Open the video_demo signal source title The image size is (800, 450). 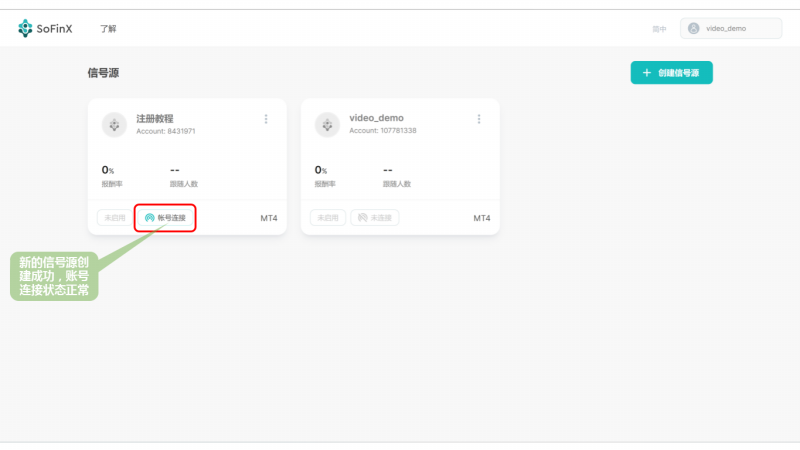376,118
